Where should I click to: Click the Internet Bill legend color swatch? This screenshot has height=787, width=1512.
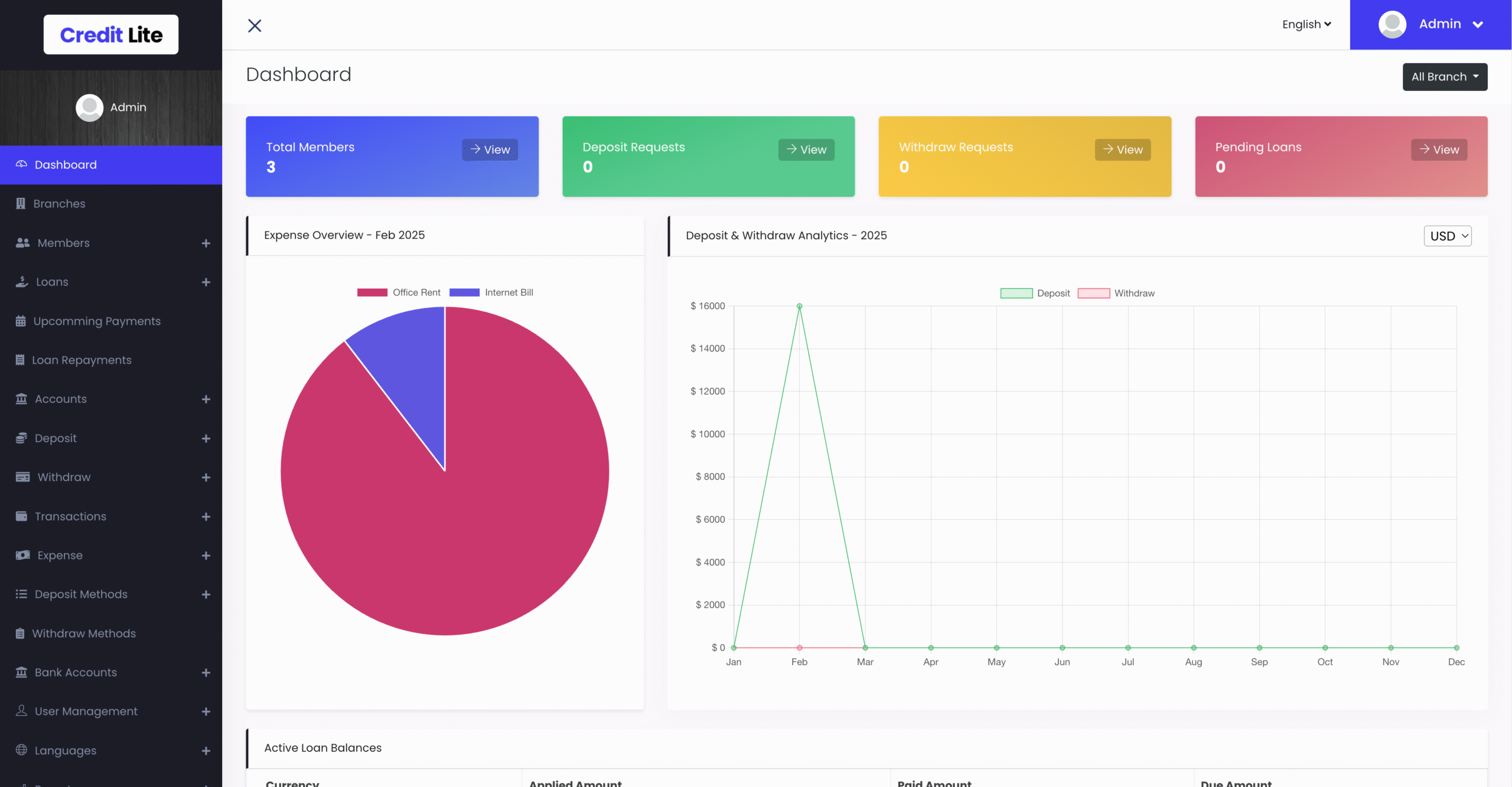pos(464,292)
